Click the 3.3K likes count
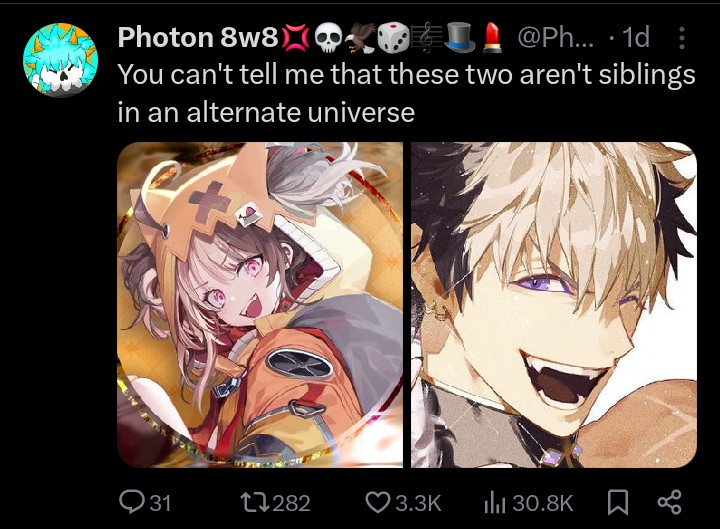The width and height of the screenshot is (720, 529). click(x=418, y=503)
